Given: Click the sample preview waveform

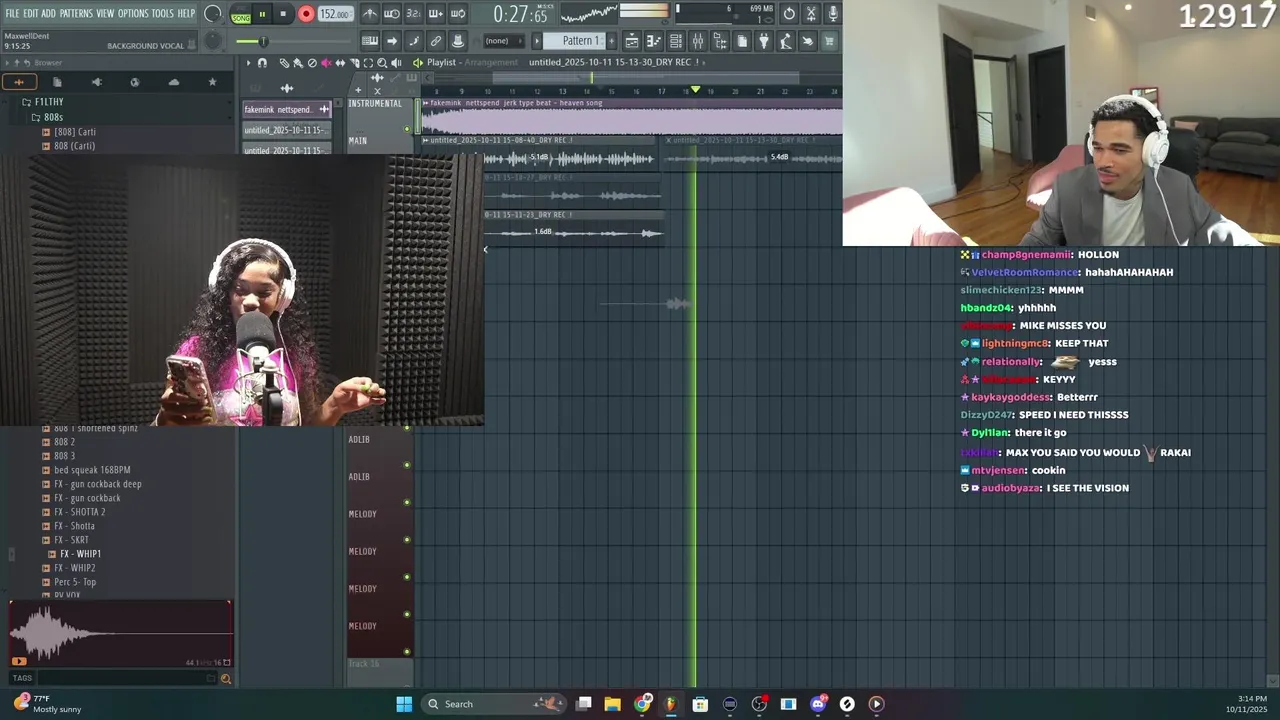Looking at the screenshot, I should tap(120, 634).
